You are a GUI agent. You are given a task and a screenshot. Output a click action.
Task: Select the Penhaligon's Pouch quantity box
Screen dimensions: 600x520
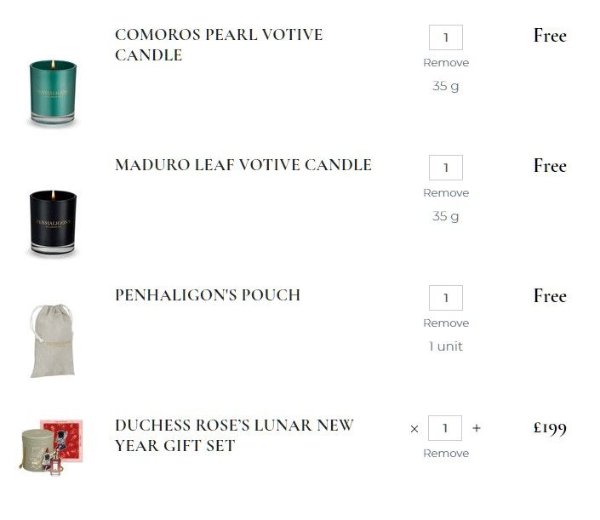coord(446,298)
